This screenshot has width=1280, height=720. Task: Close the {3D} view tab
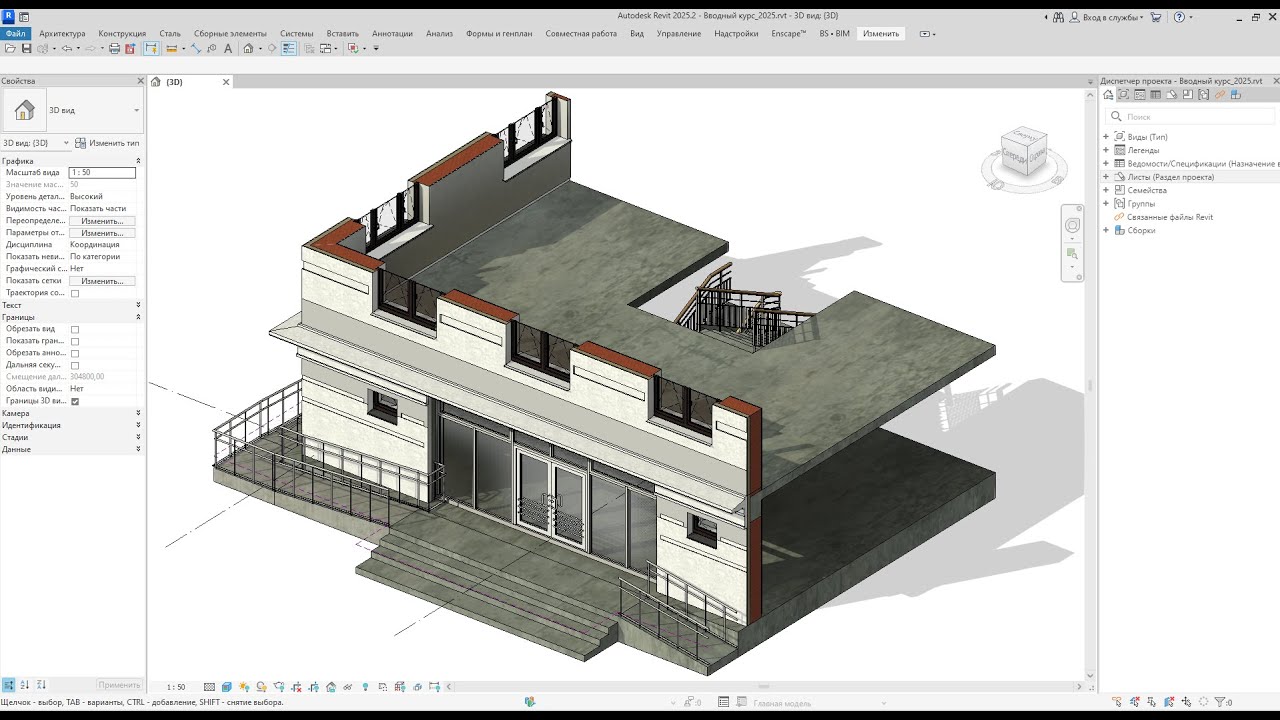(x=226, y=82)
